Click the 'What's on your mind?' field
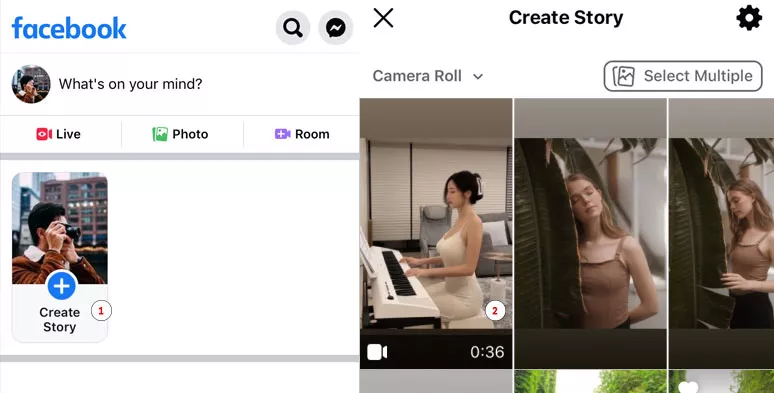The height and width of the screenshot is (393, 774). tap(130, 84)
